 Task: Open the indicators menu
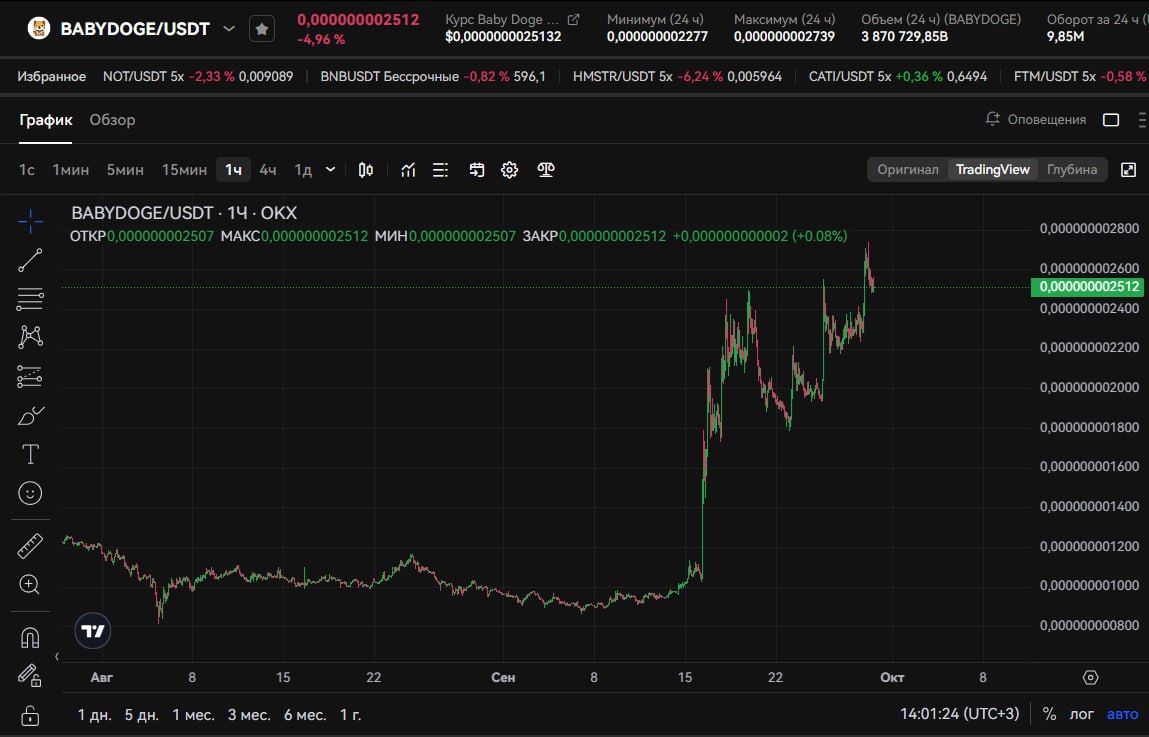point(408,170)
